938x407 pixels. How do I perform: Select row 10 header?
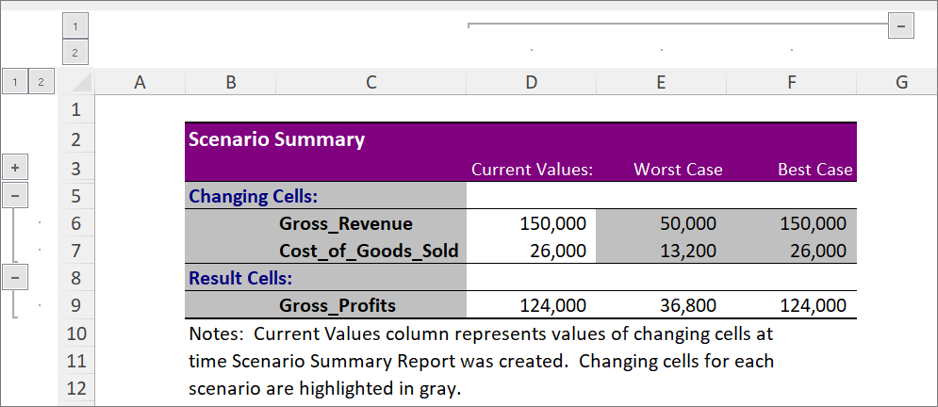coord(76,333)
